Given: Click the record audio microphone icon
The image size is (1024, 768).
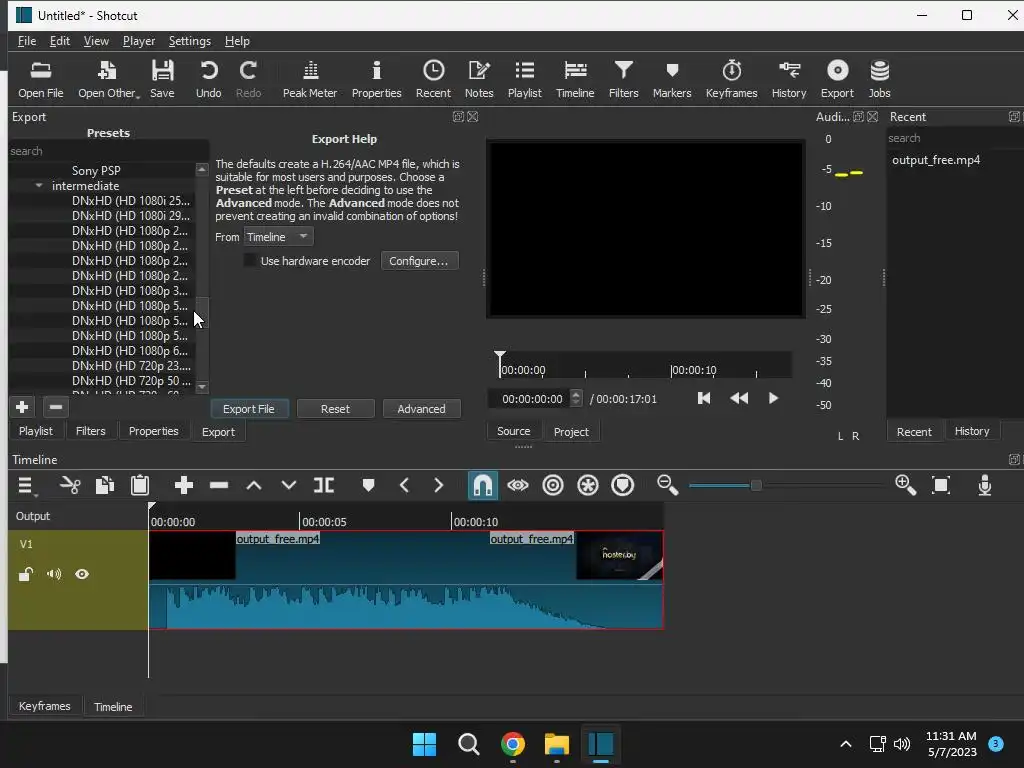Looking at the screenshot, I should (985, 485).
